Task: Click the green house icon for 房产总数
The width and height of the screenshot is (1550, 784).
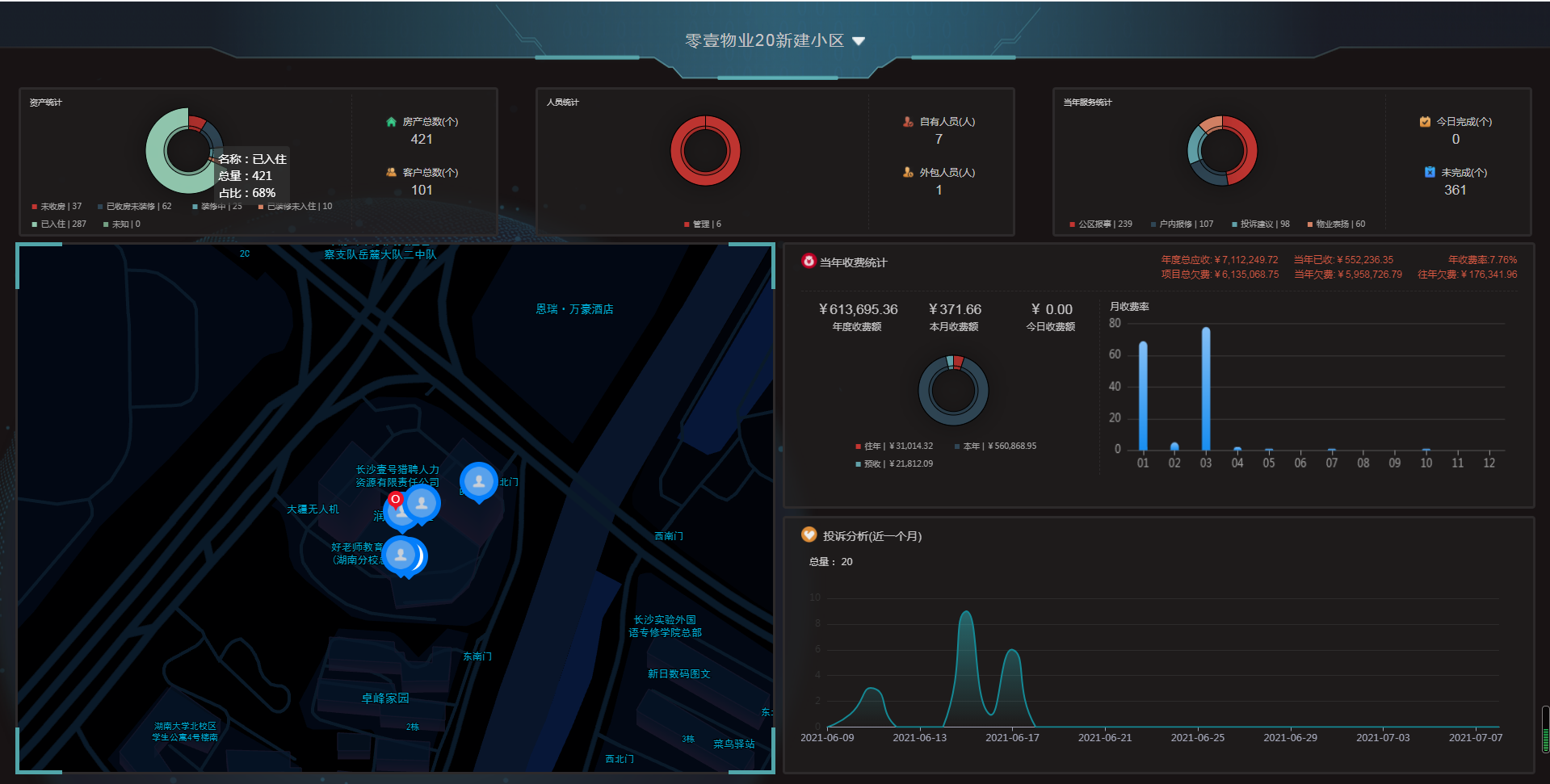Action: tap(391, 122)
